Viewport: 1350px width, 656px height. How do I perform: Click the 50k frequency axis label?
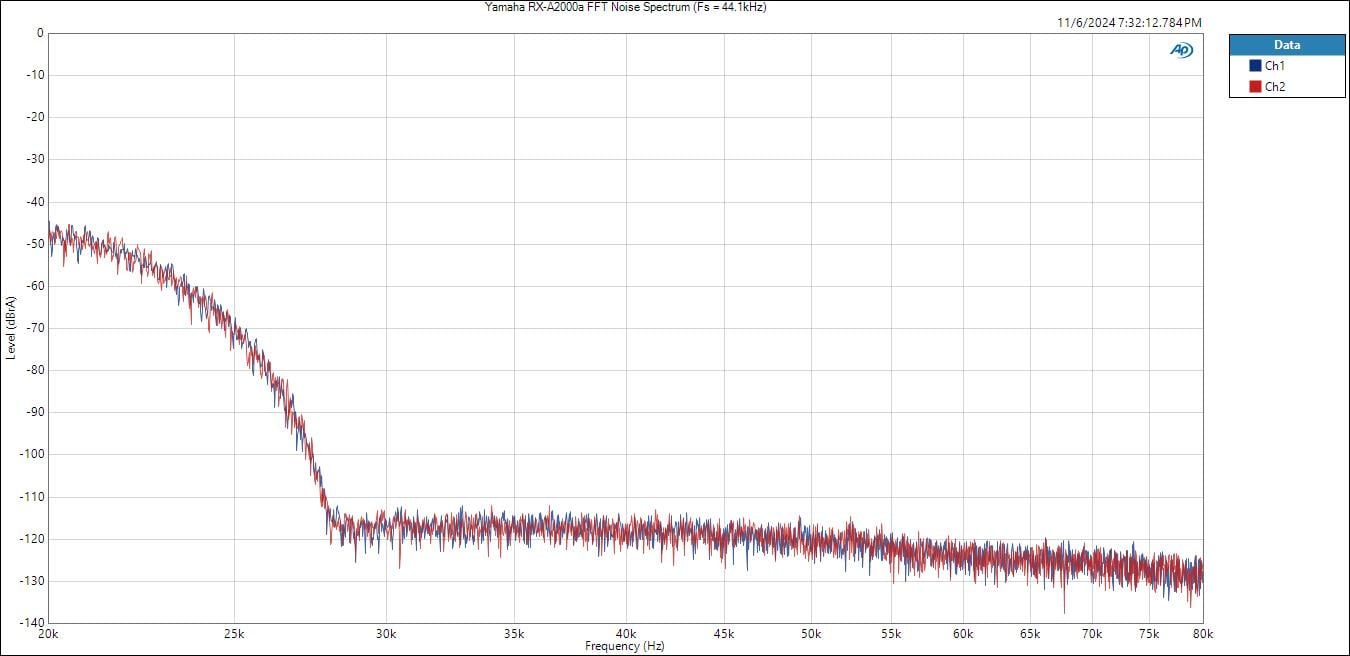(811, 633)
